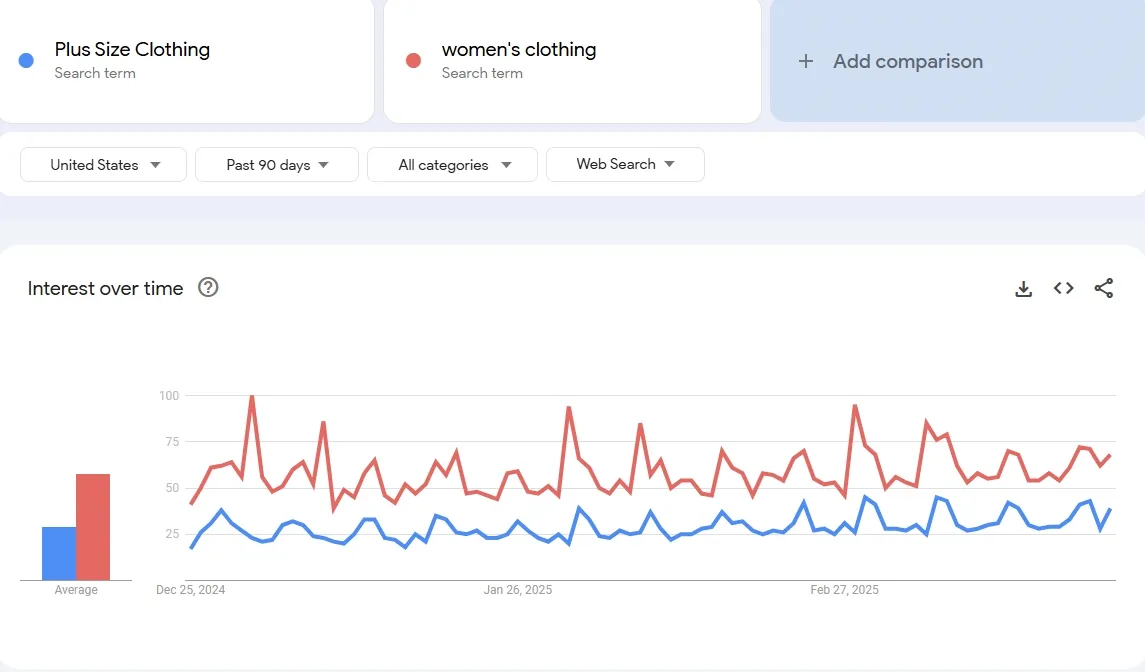This screenshot has width=1145, height=672.
Task: Open the United States region dropdown
Action: click(x=102, y=164)
